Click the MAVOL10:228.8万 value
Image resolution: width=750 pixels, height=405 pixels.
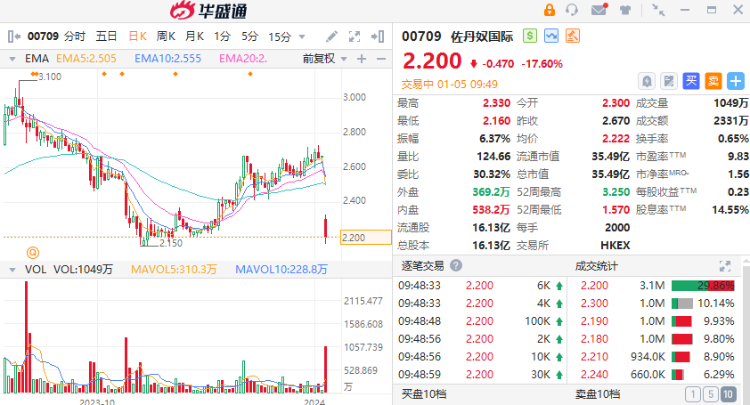tap(281, 270)
